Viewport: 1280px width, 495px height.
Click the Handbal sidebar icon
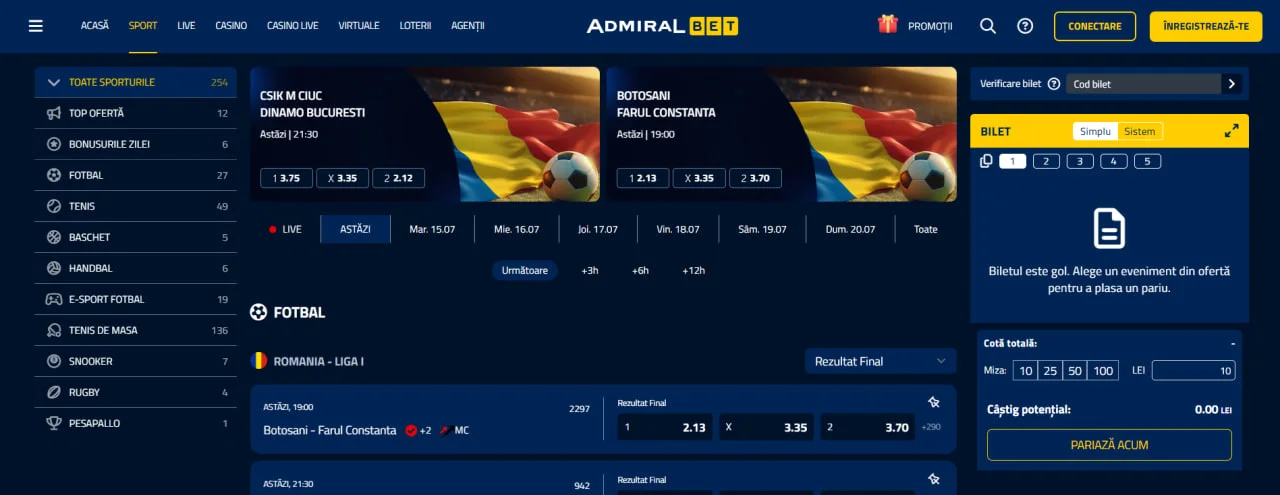(54, 268)
